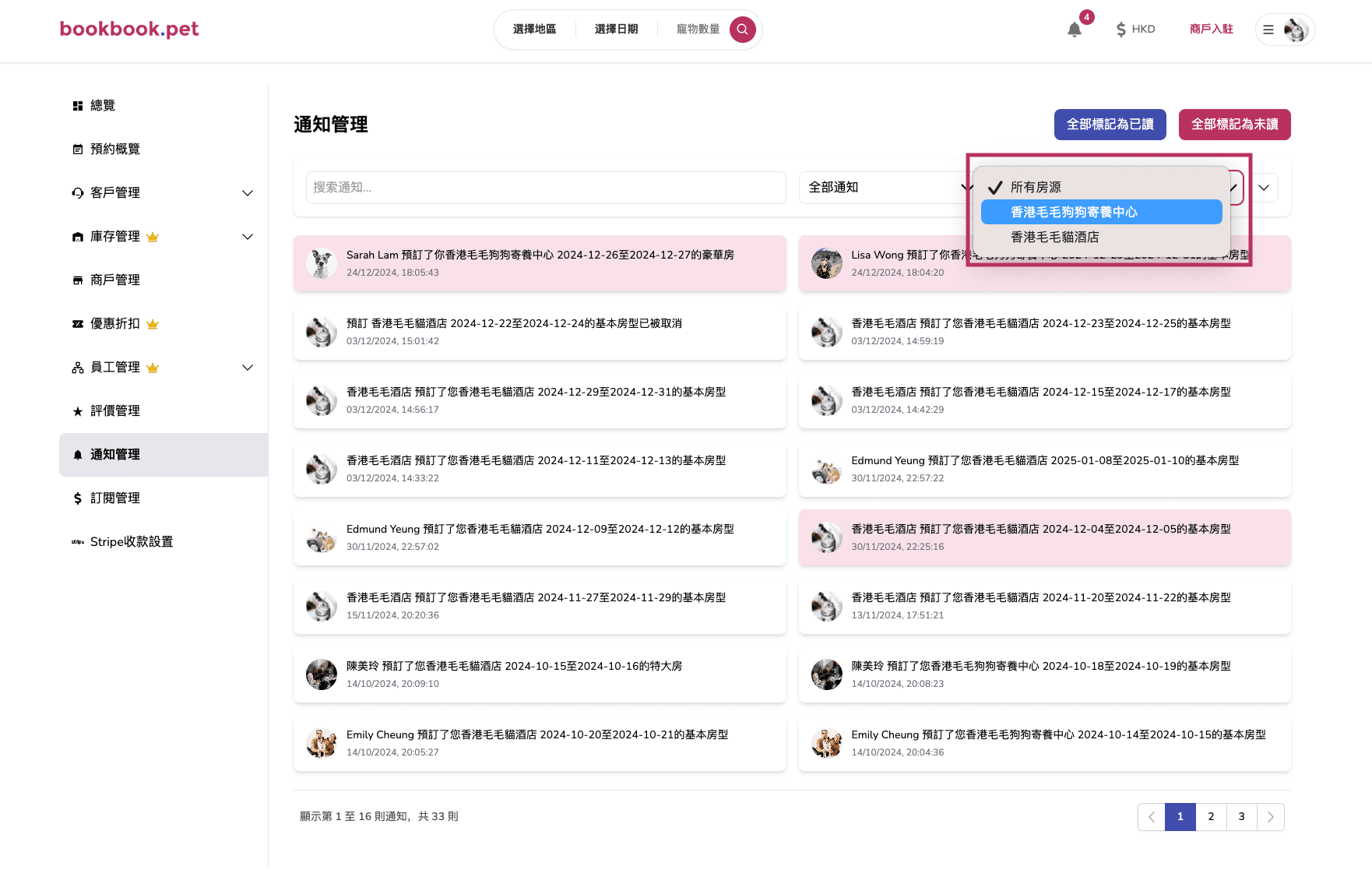This screenshot has width=1372, height=891.
Task: Click the bookbook.pet logo
Action: tap(129, 29)
